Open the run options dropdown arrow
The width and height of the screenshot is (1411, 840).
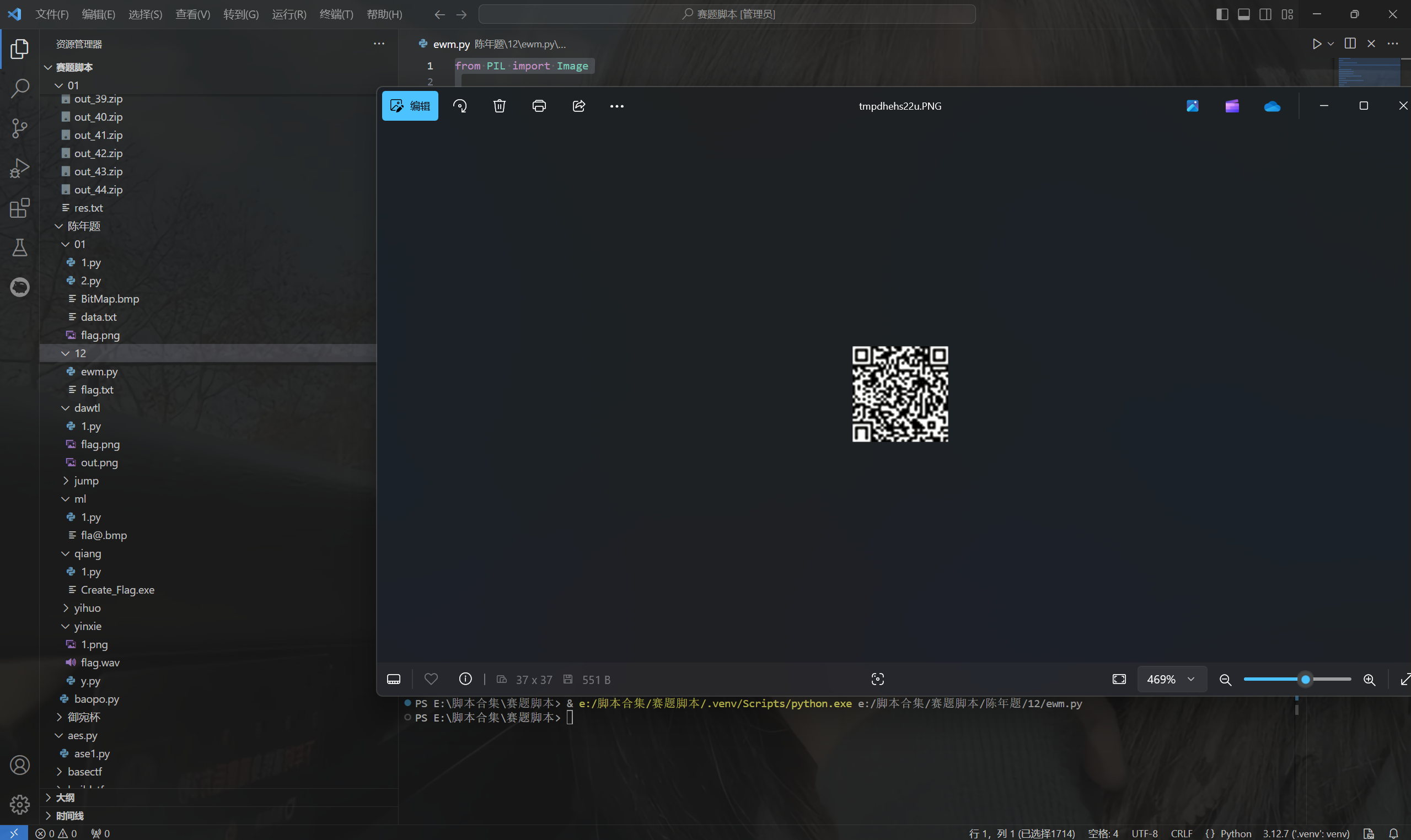(x=1330, y=44)
